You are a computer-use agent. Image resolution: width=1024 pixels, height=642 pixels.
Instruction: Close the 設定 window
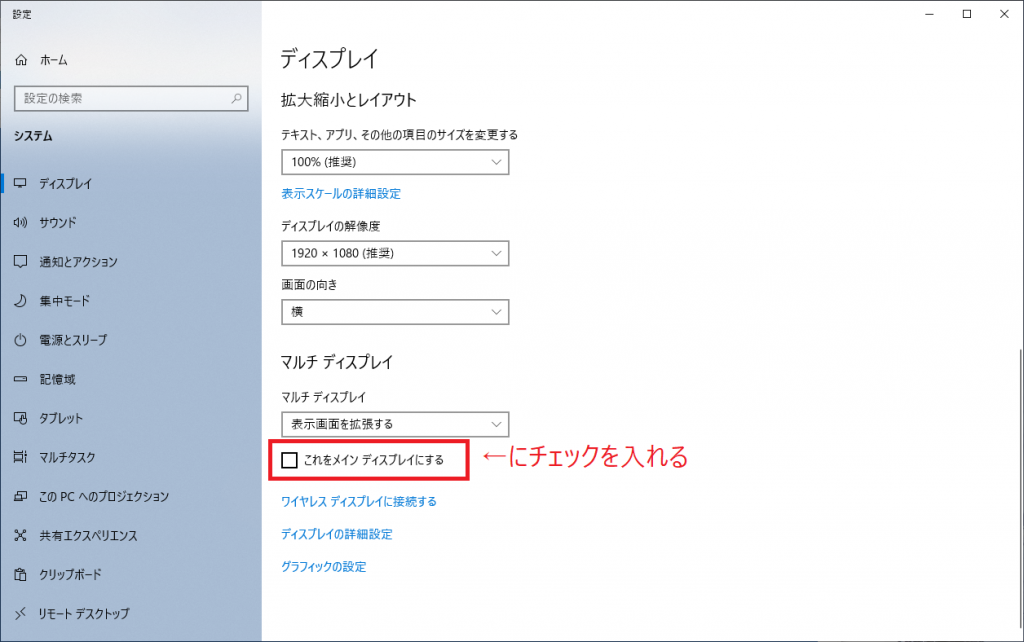click(1004, 14)
